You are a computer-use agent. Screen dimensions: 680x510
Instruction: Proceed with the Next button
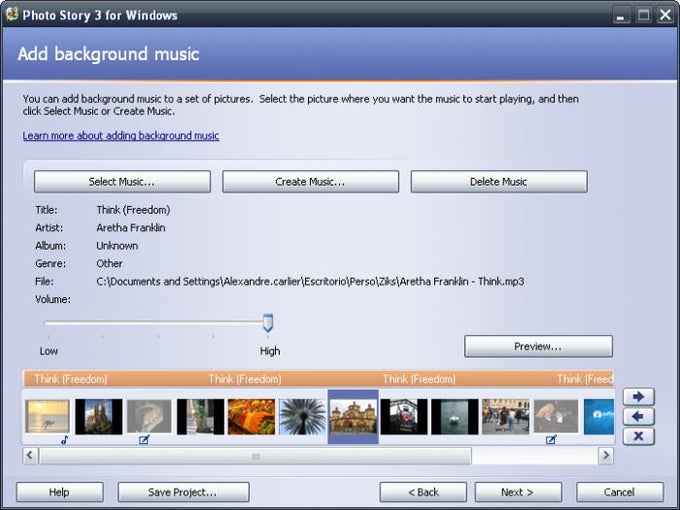point(518,492)
